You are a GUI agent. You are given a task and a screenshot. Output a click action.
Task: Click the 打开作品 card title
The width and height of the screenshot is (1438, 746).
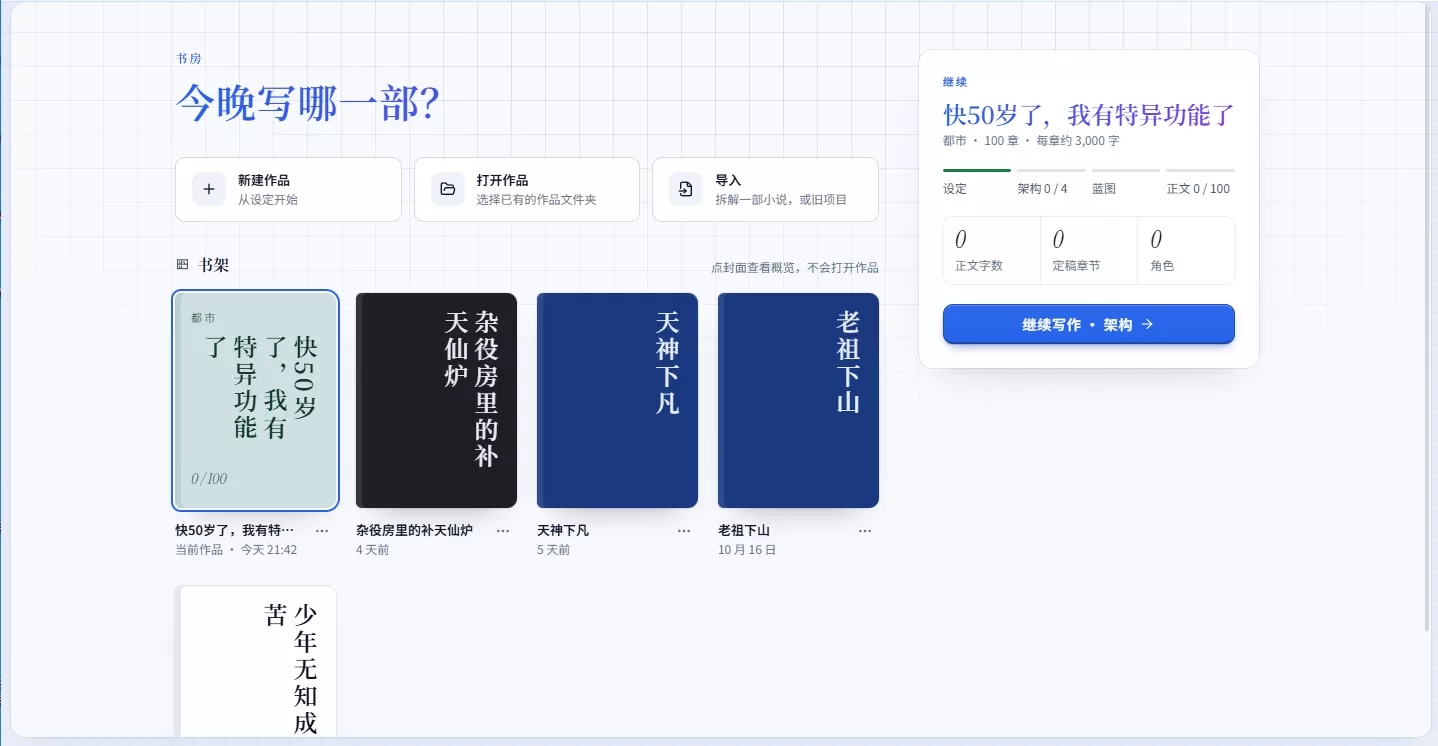503,181
